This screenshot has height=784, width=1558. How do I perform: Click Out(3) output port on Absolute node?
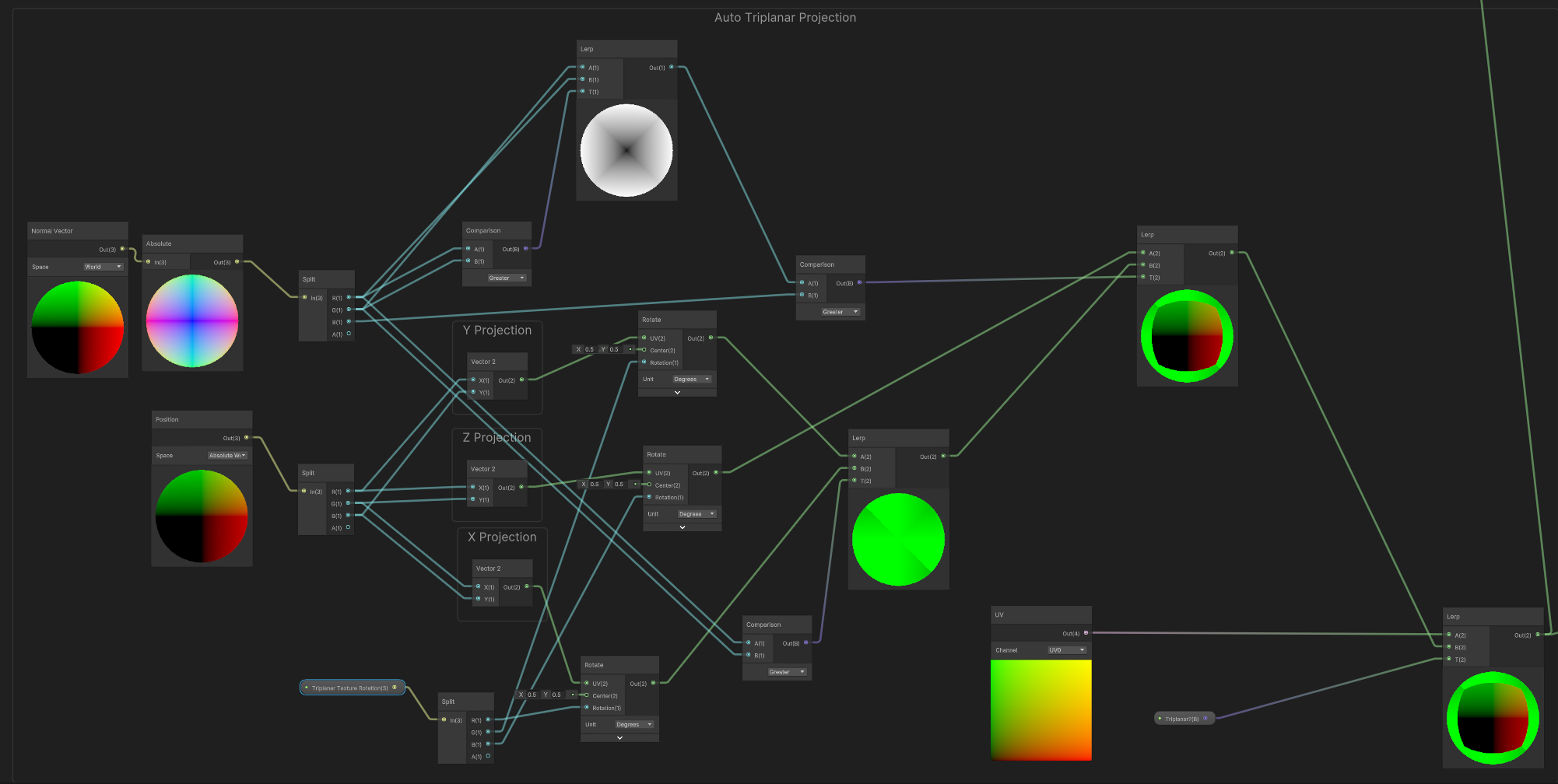(237, 262)
